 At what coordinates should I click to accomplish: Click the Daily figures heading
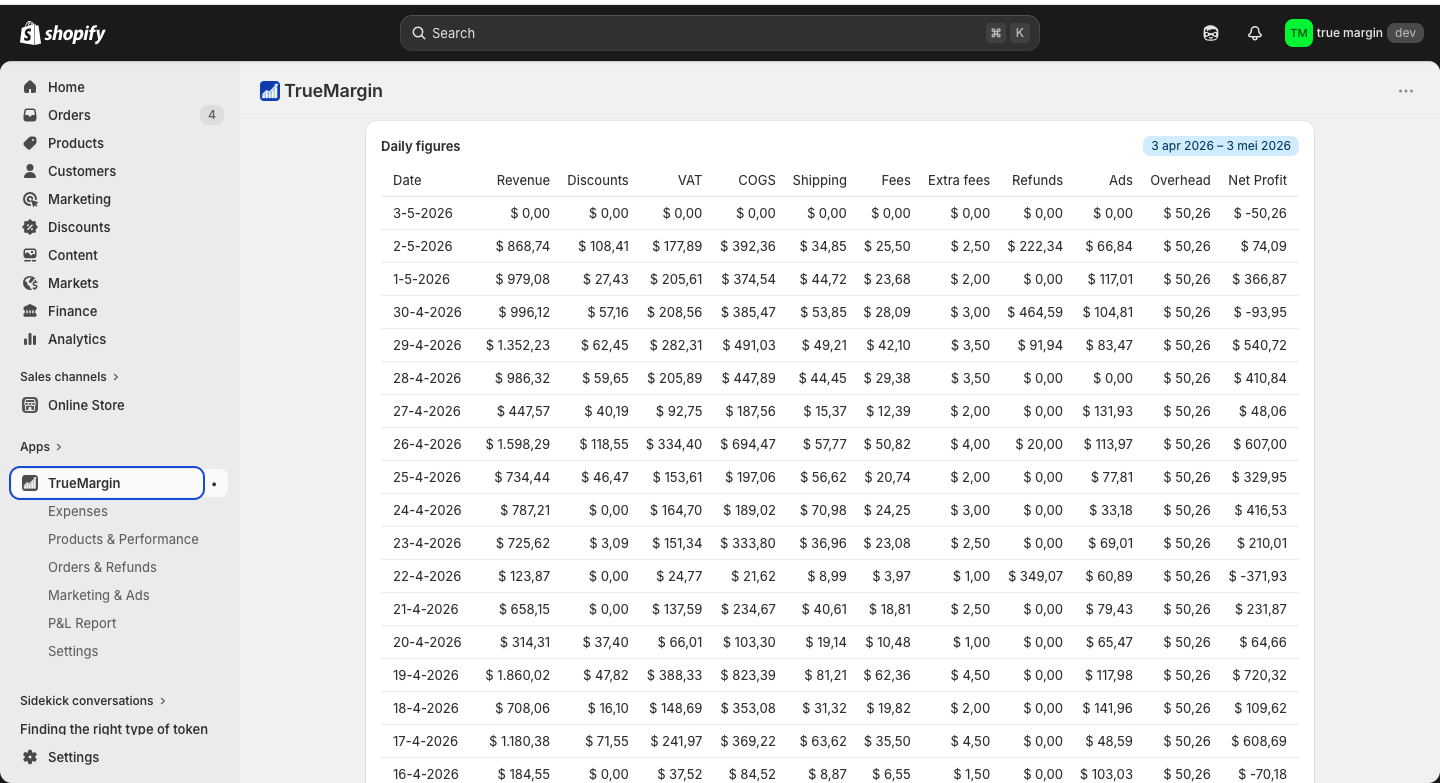421,146
